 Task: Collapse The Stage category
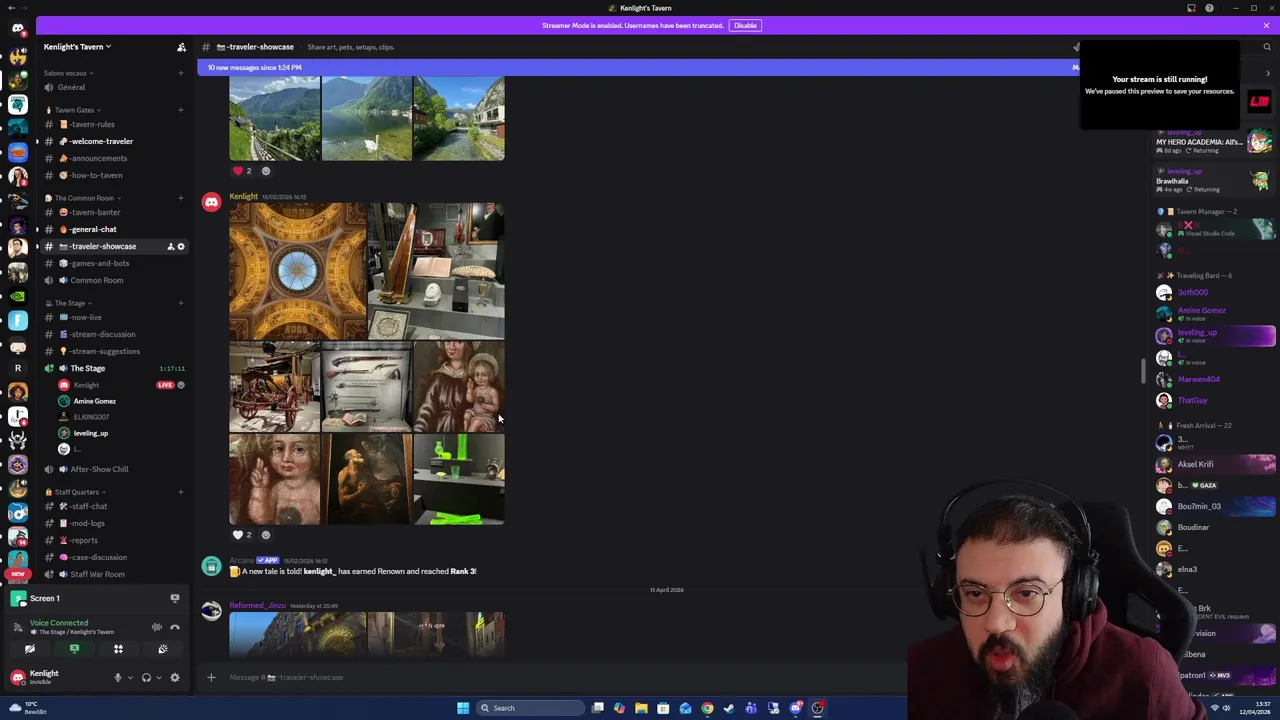(67, 303)
